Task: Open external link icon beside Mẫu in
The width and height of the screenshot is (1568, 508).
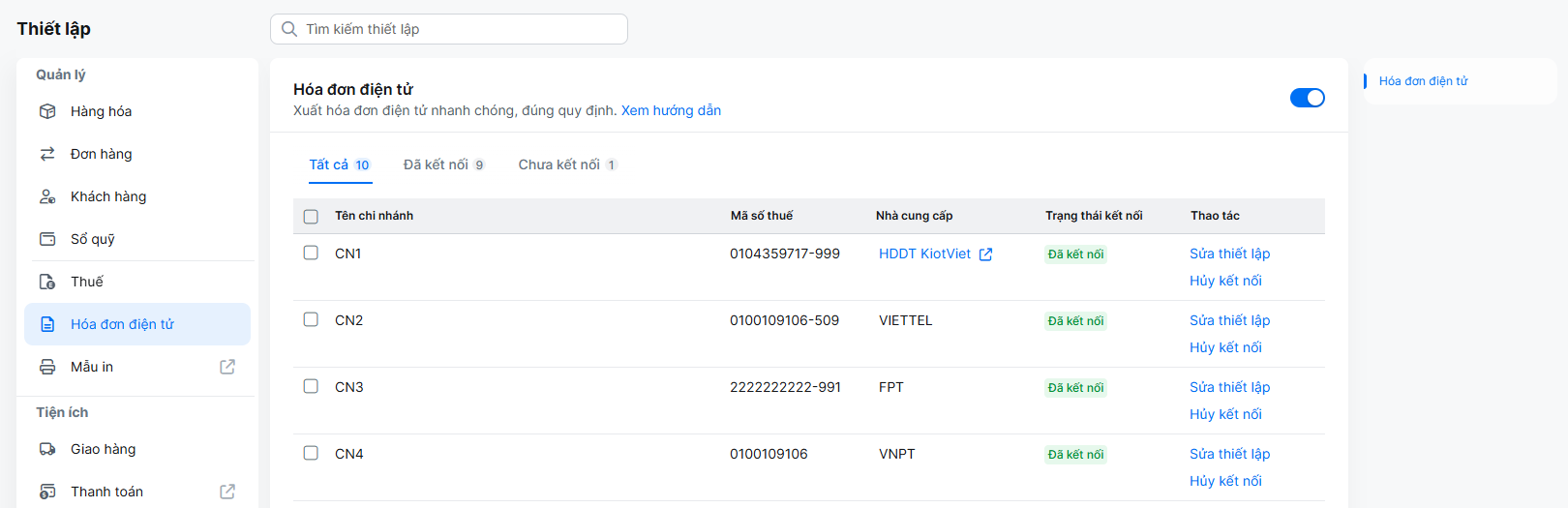Action: (x=227, y=367)
